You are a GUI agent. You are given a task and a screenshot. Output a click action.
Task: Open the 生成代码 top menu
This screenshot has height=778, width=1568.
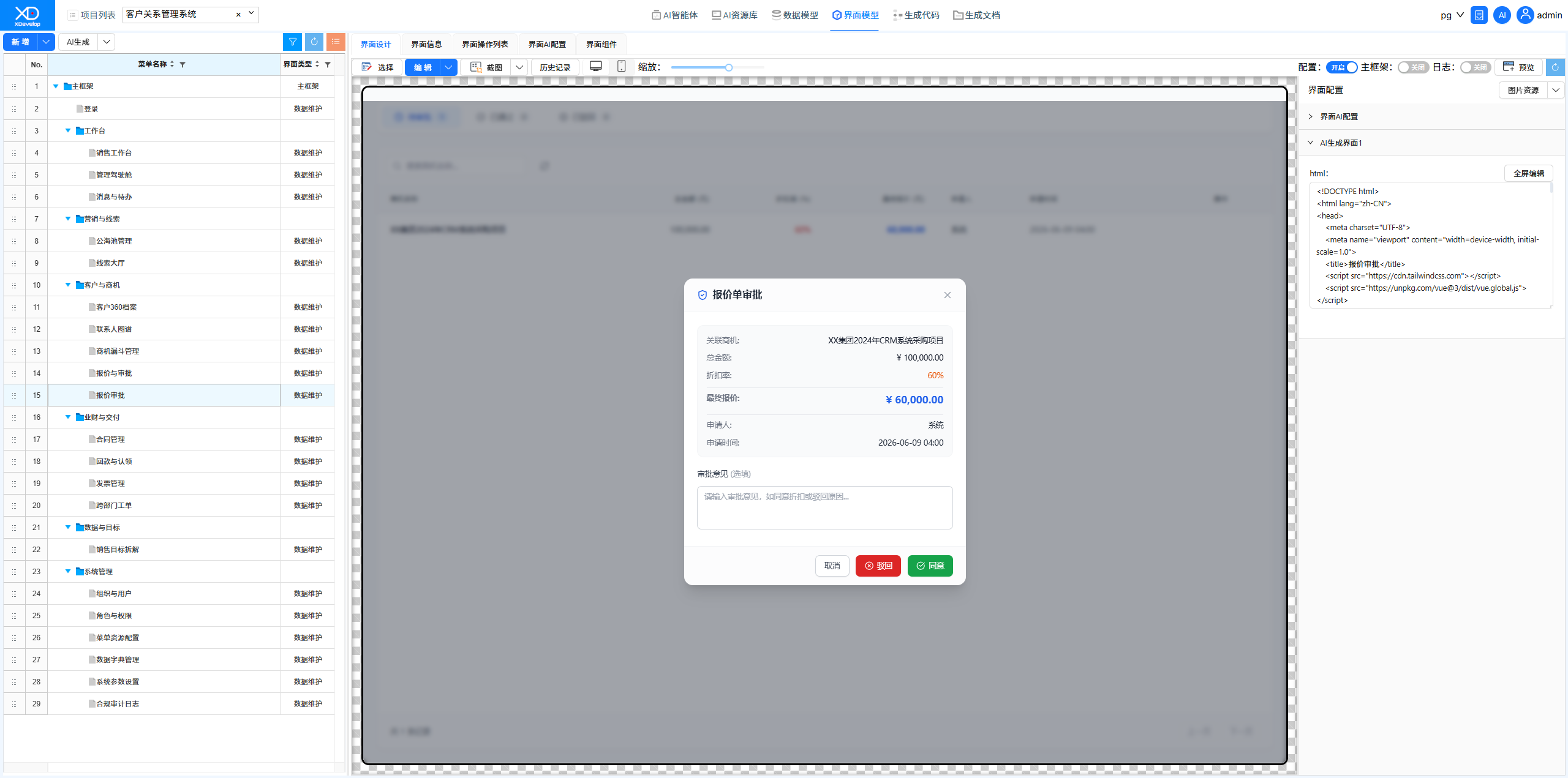(916, 15)
